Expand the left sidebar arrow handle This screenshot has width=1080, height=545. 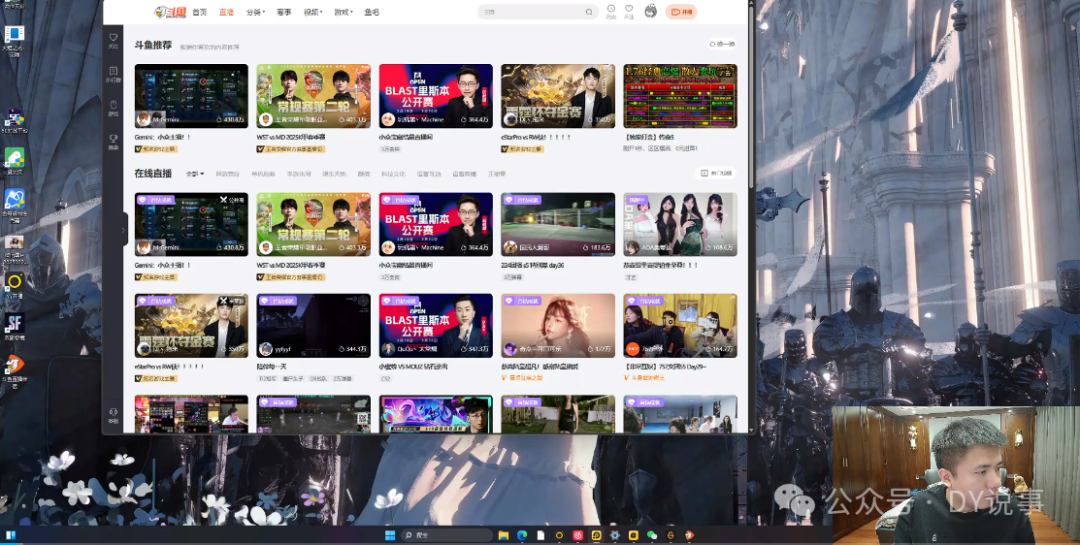124,230
